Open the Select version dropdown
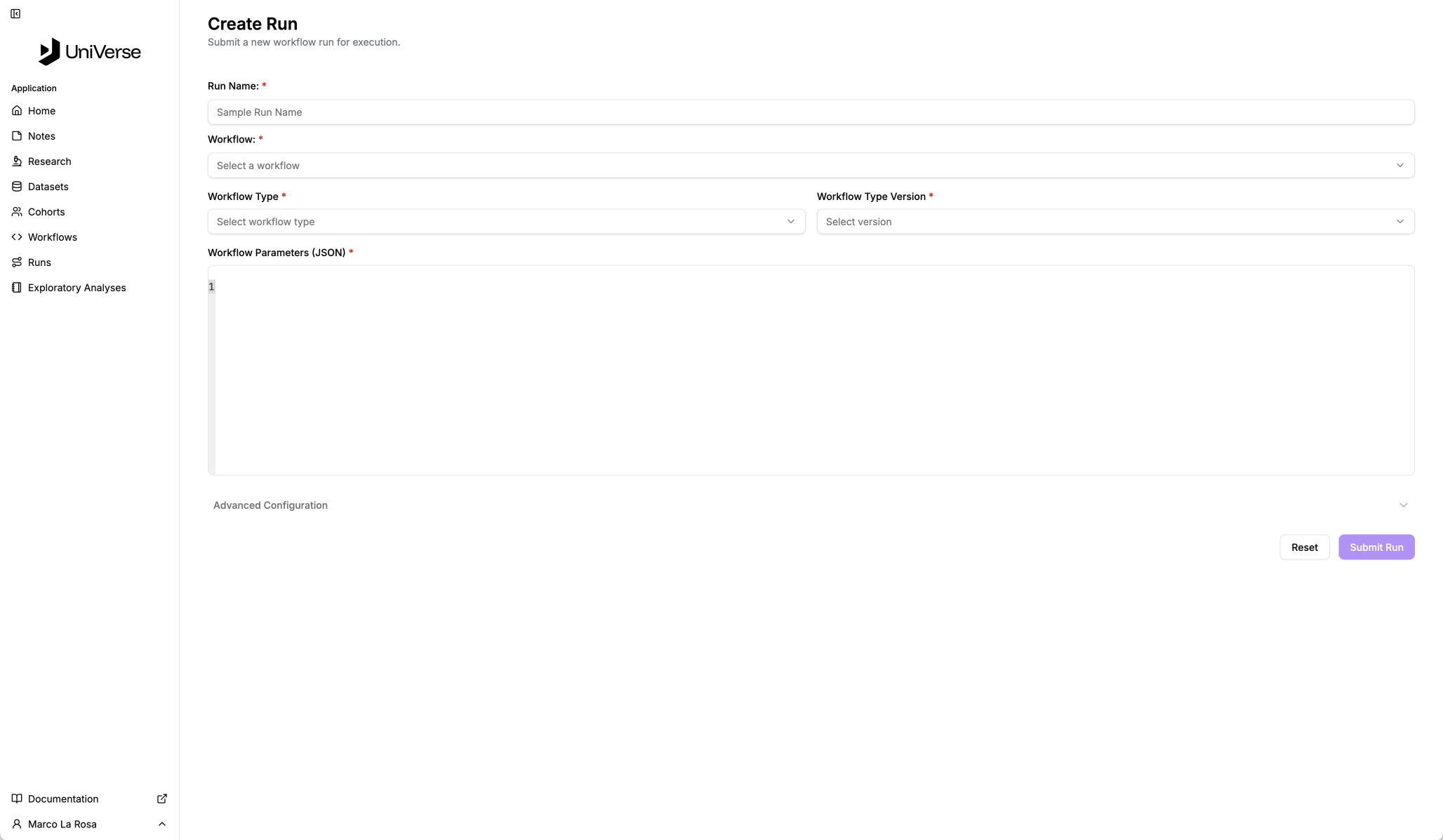 [1115, 222]
